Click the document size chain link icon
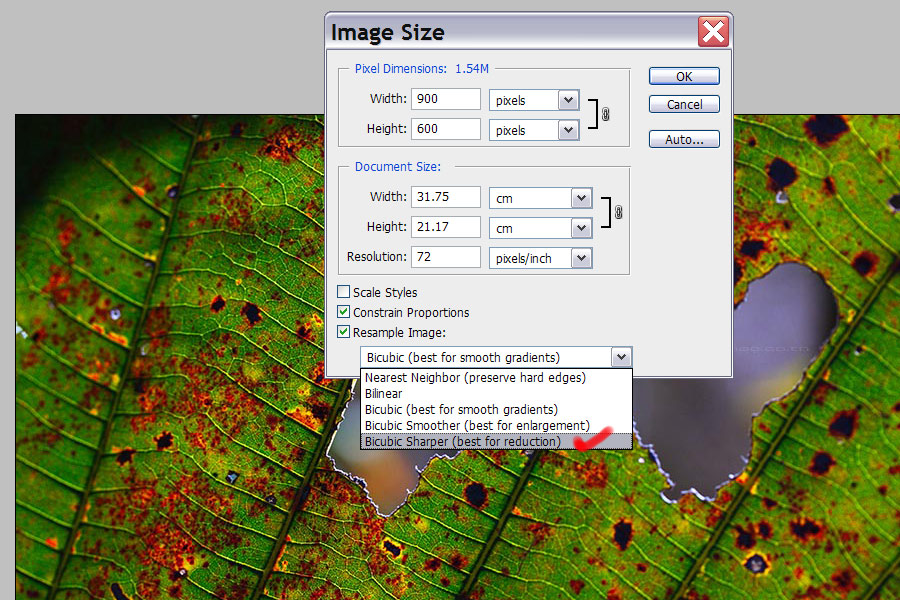The image size is (900, 600). 618,212
